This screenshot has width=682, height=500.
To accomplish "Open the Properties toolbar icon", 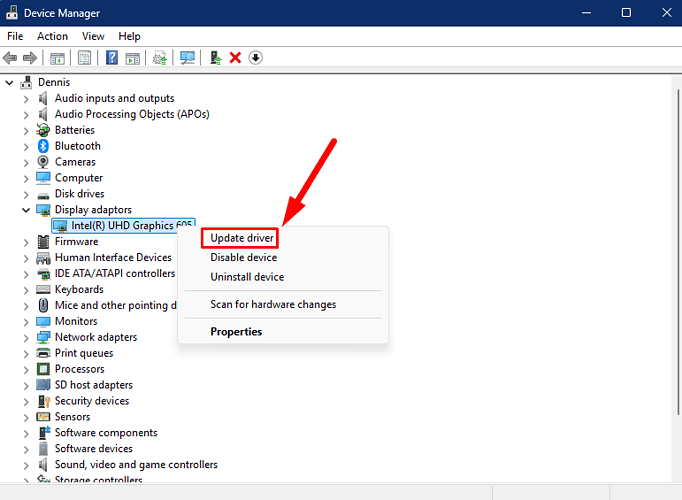I will (84, 58).
